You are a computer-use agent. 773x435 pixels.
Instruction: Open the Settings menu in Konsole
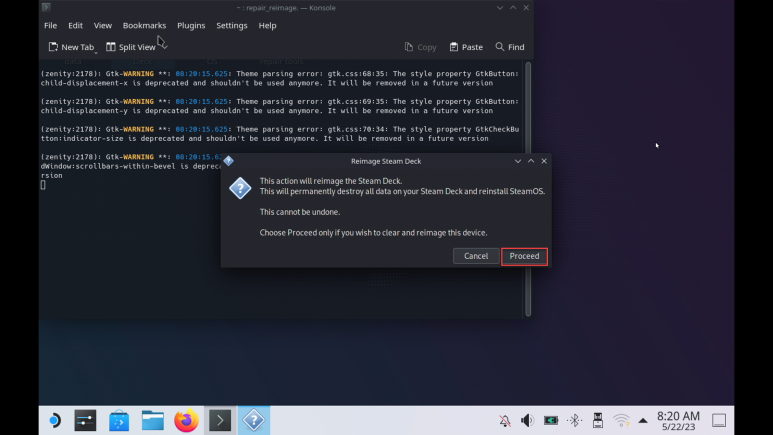coord(232,26)
